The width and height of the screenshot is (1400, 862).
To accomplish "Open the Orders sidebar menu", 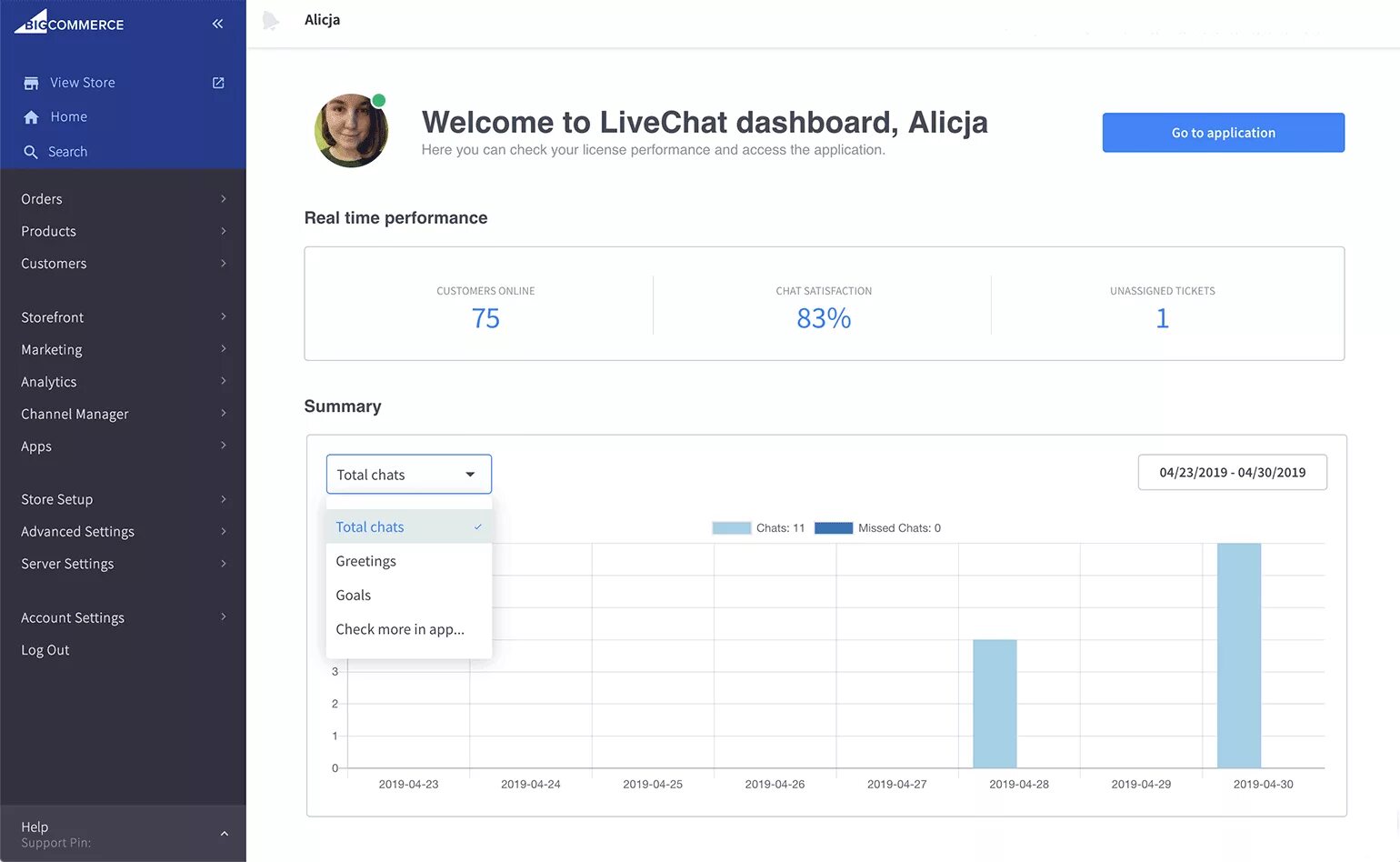I will pyautogui.click(x=123, y=199).
